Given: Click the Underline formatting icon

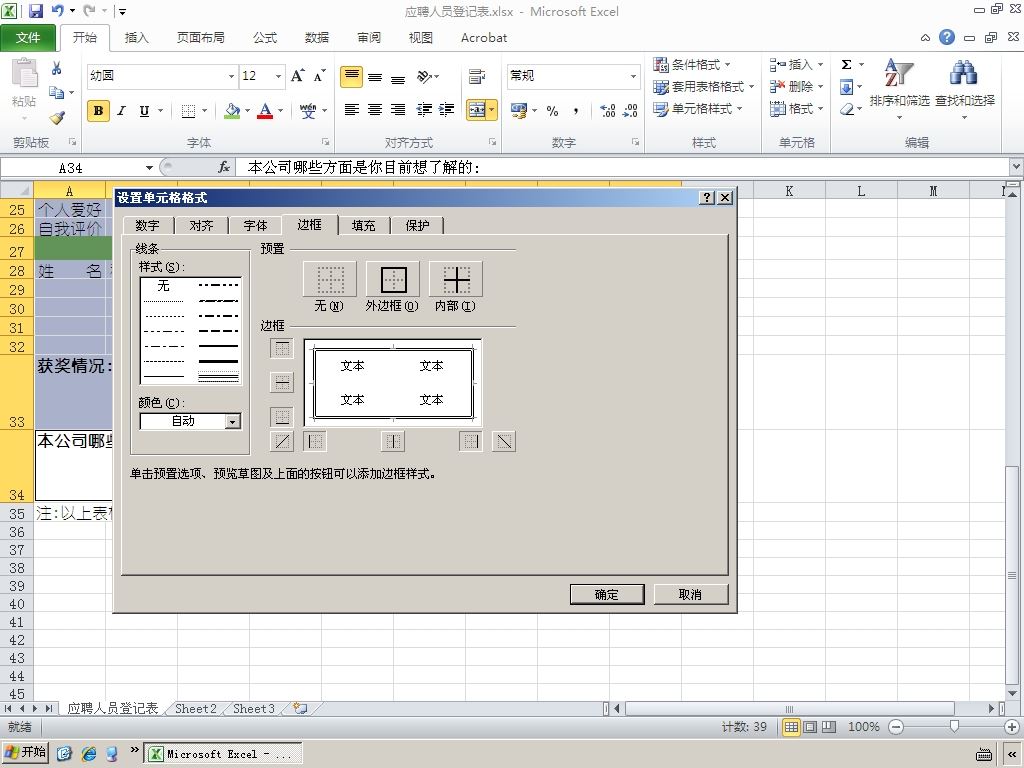Looking at the screenshot, I should [144, 111].
